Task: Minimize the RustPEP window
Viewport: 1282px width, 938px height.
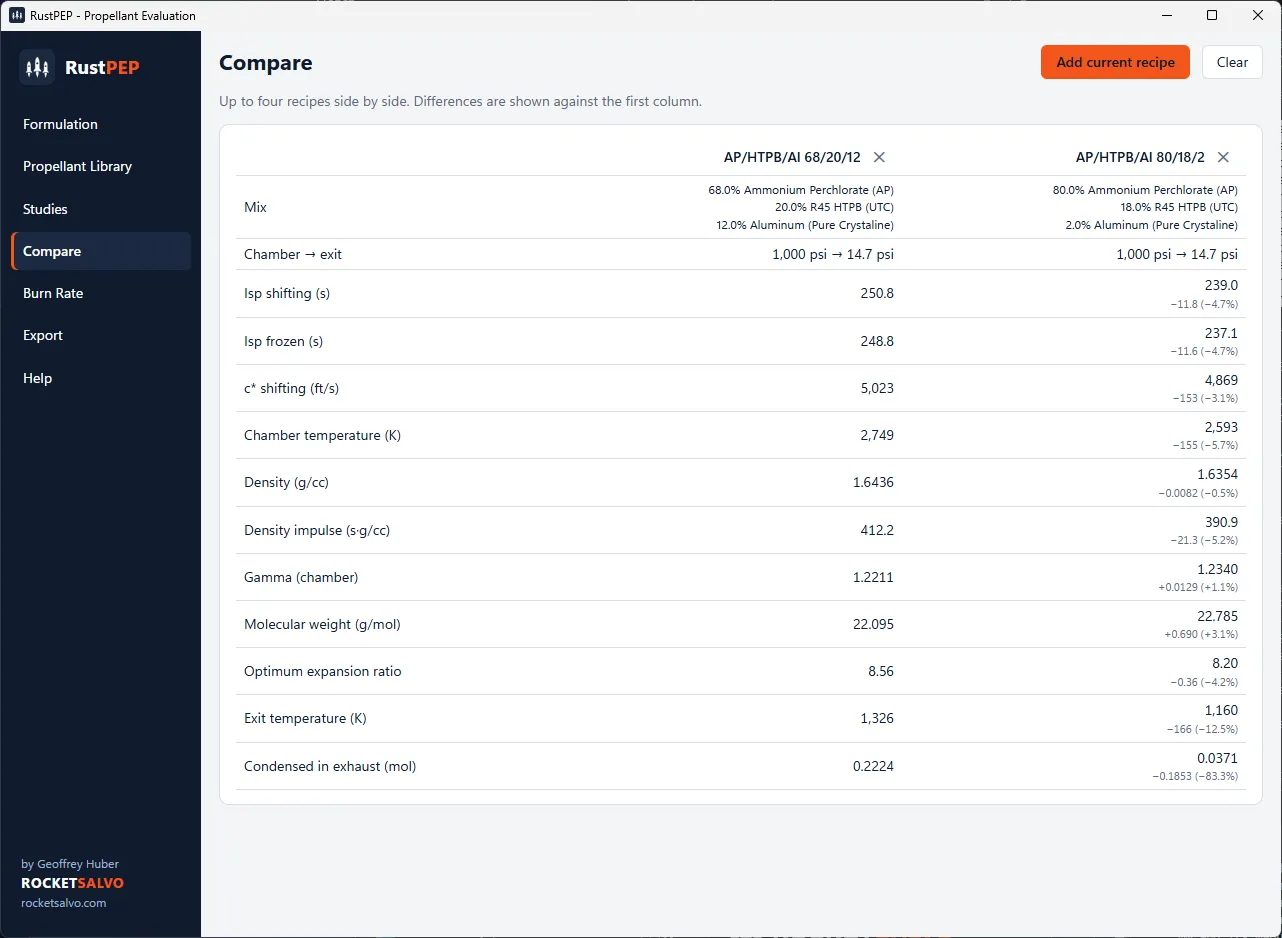Action: 1165,16
